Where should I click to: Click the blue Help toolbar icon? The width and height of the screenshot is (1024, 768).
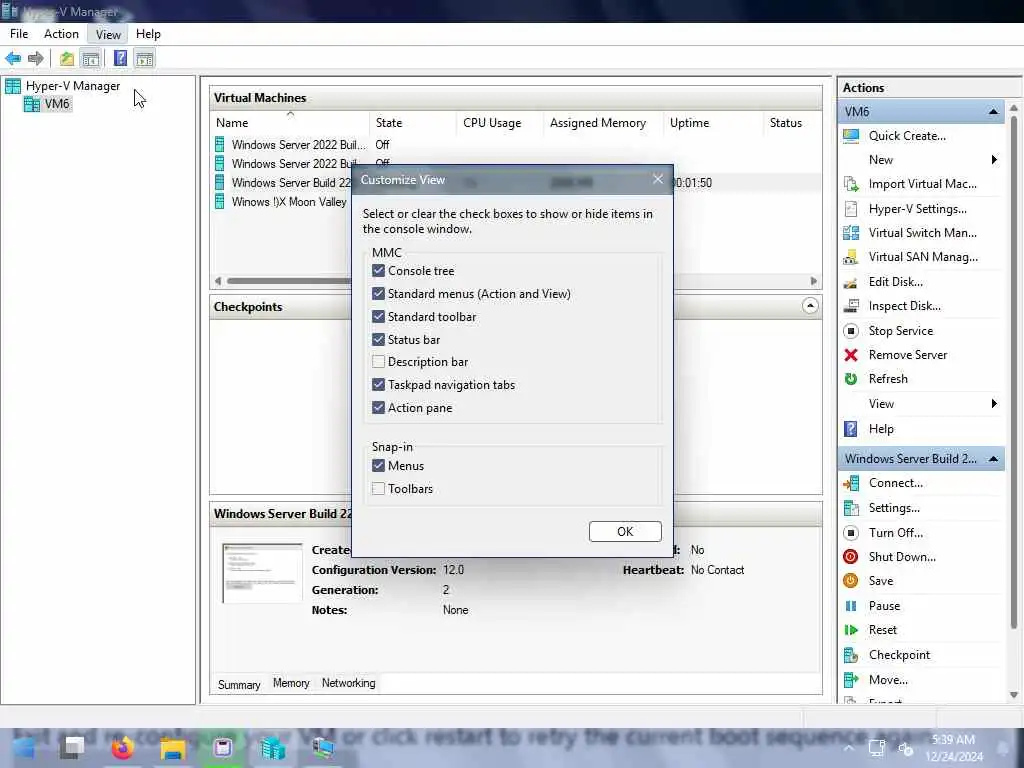(x=120, y=58)
